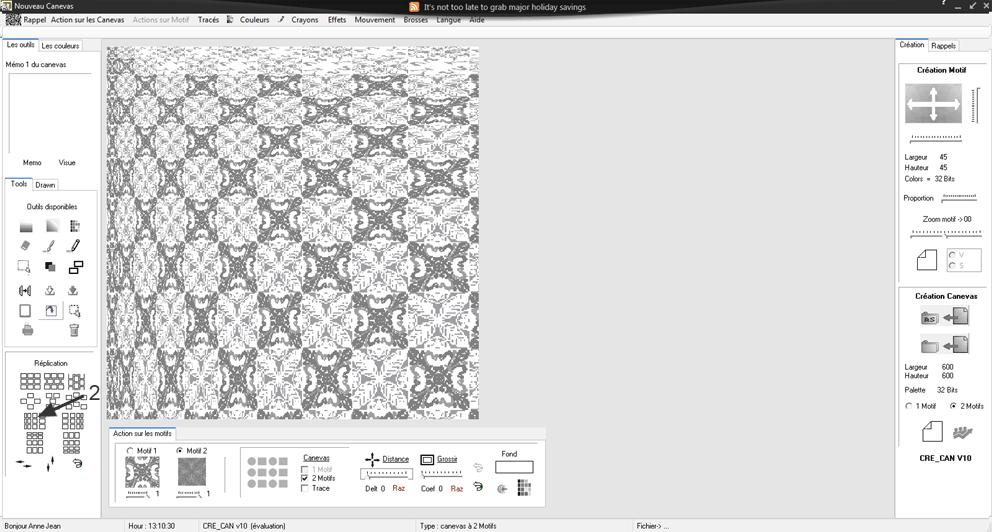Select the eraser tool in Outils disponibles
Viewport: 992px width, 532px height.
click(x=26, y=246)
